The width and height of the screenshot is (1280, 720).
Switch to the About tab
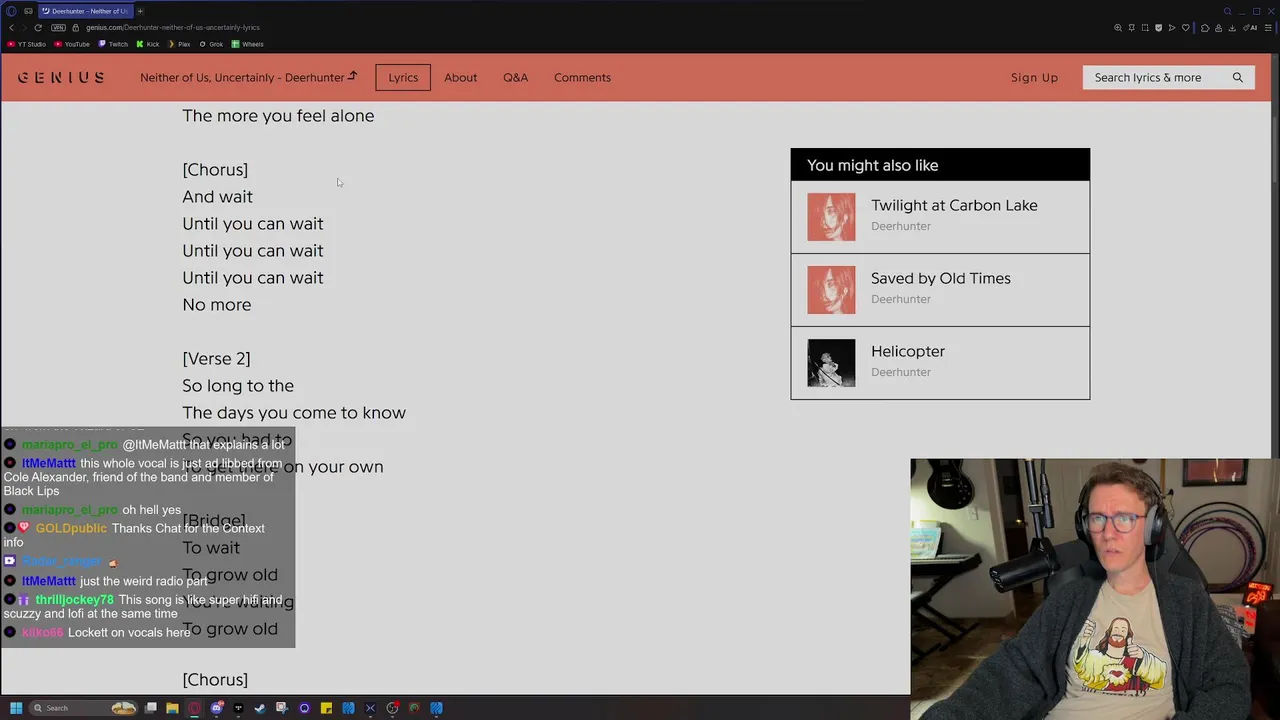click(x=460, y=77)
